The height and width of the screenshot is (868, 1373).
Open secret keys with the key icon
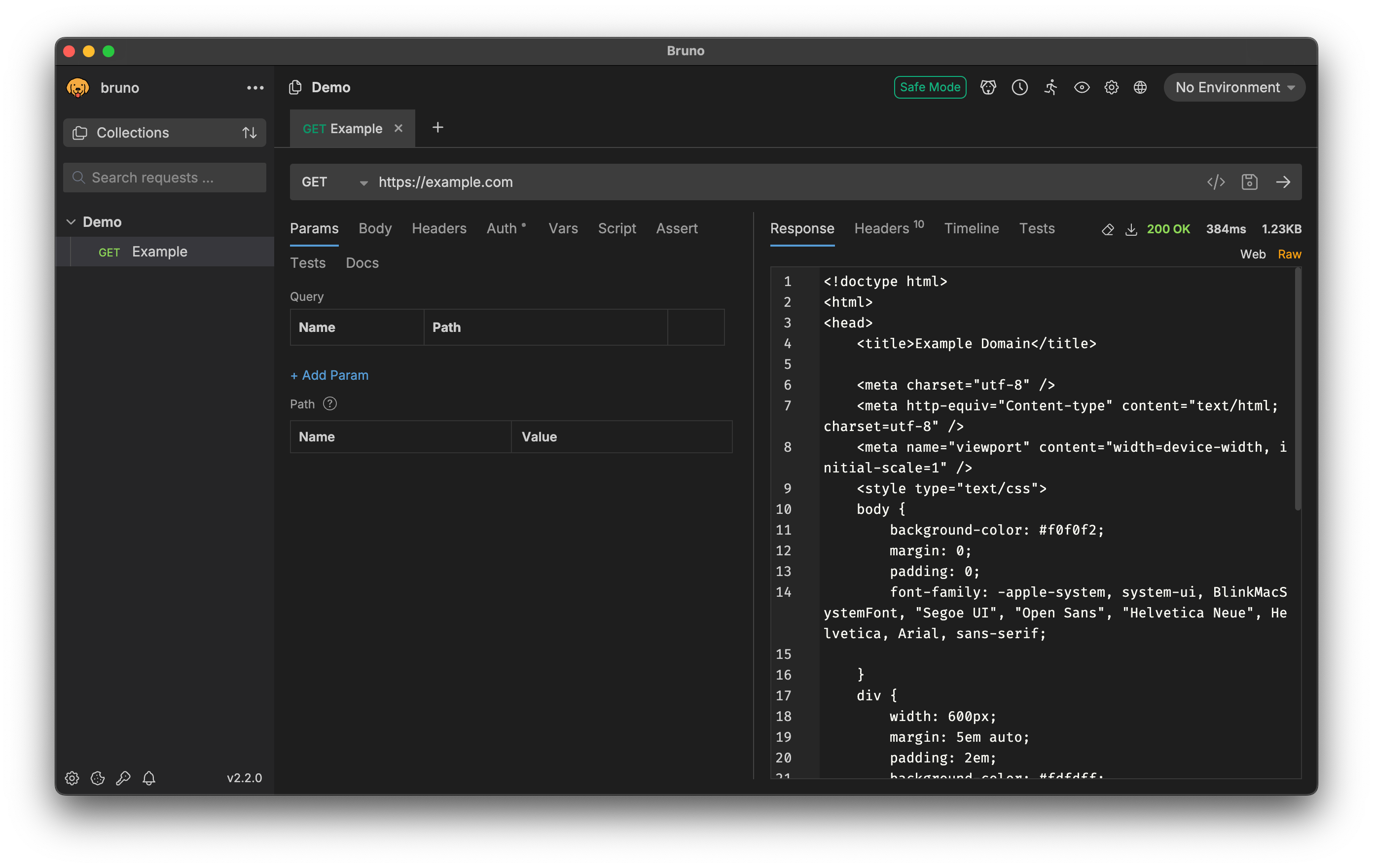click(124, 778)
